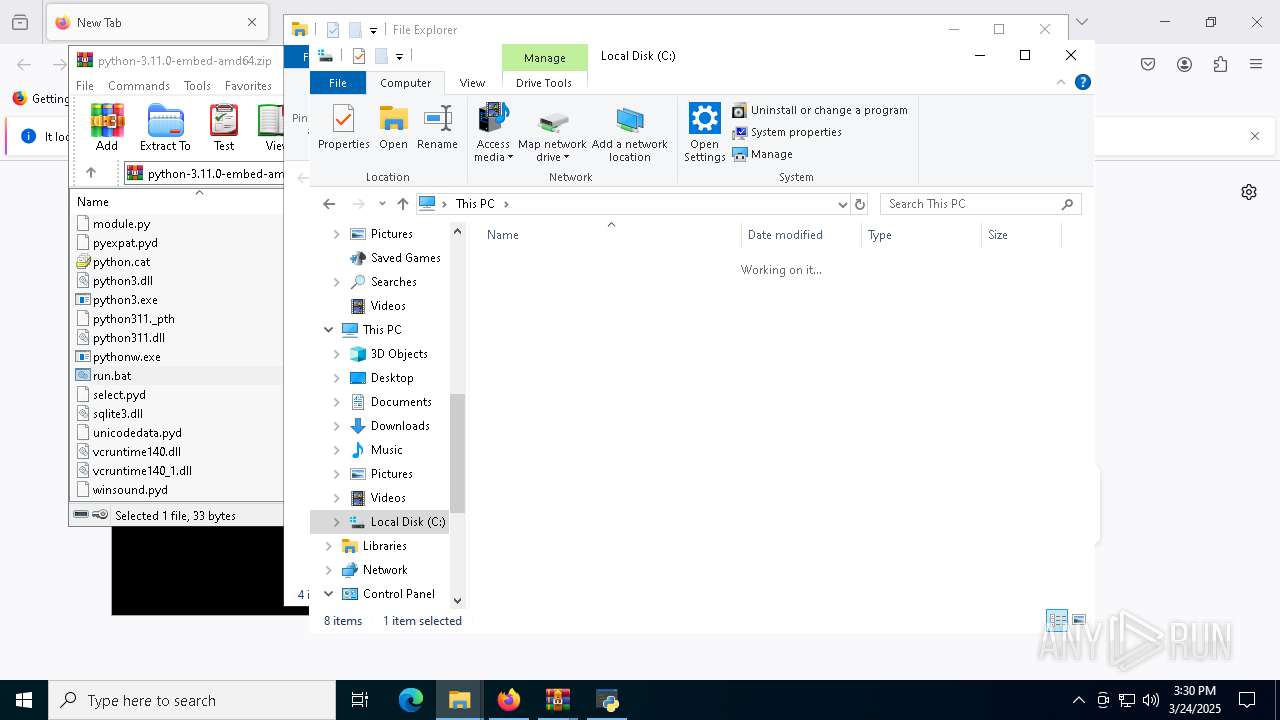1280x720 pixels.
Task: Switch to the Computer ribbon tab
Action: (405, 83)
